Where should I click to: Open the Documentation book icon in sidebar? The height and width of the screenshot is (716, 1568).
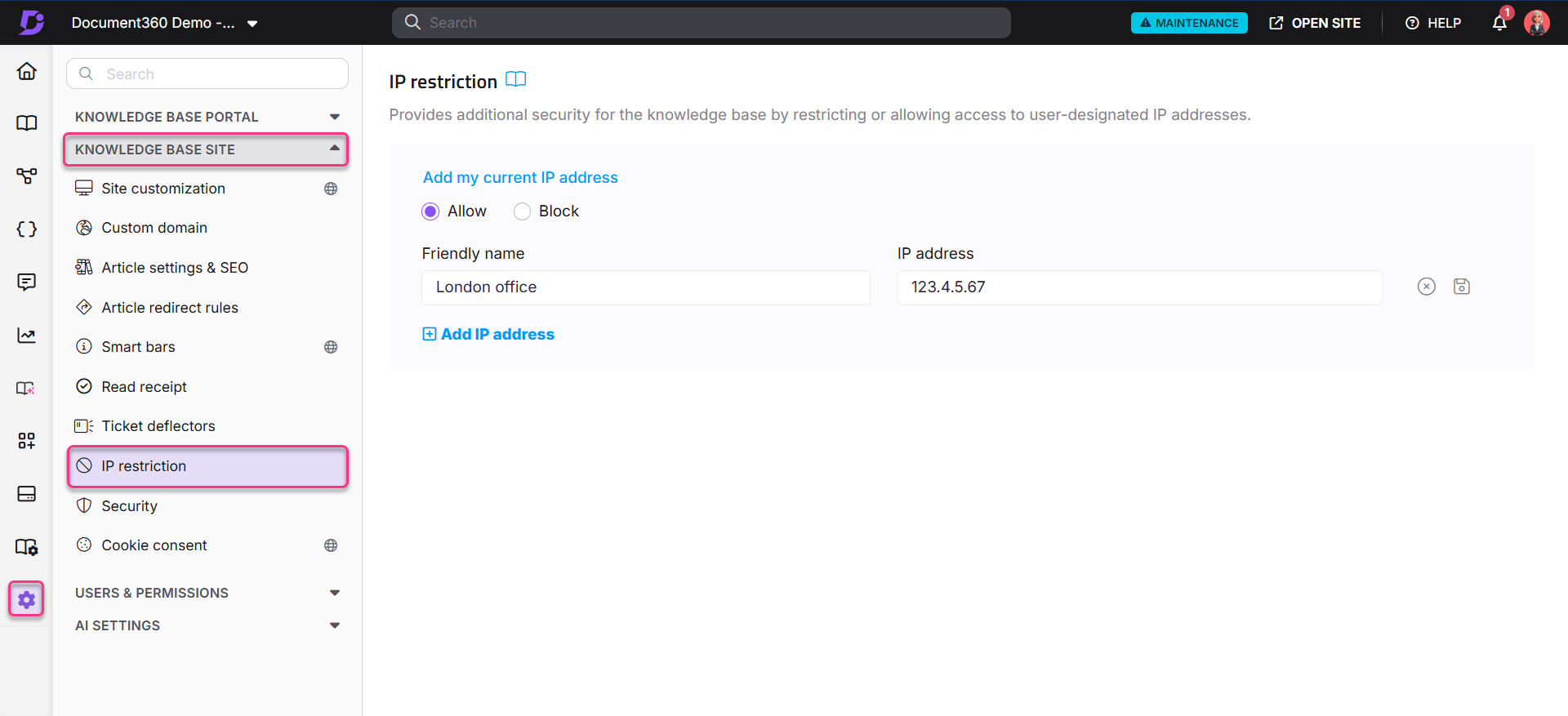coord(27,123)
